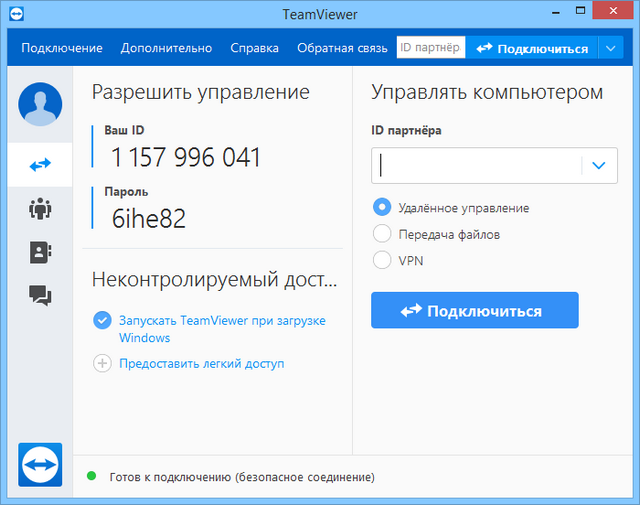Select the 'Передача файлов' radio button
The image size is (640, 505).
click(382, 234)
